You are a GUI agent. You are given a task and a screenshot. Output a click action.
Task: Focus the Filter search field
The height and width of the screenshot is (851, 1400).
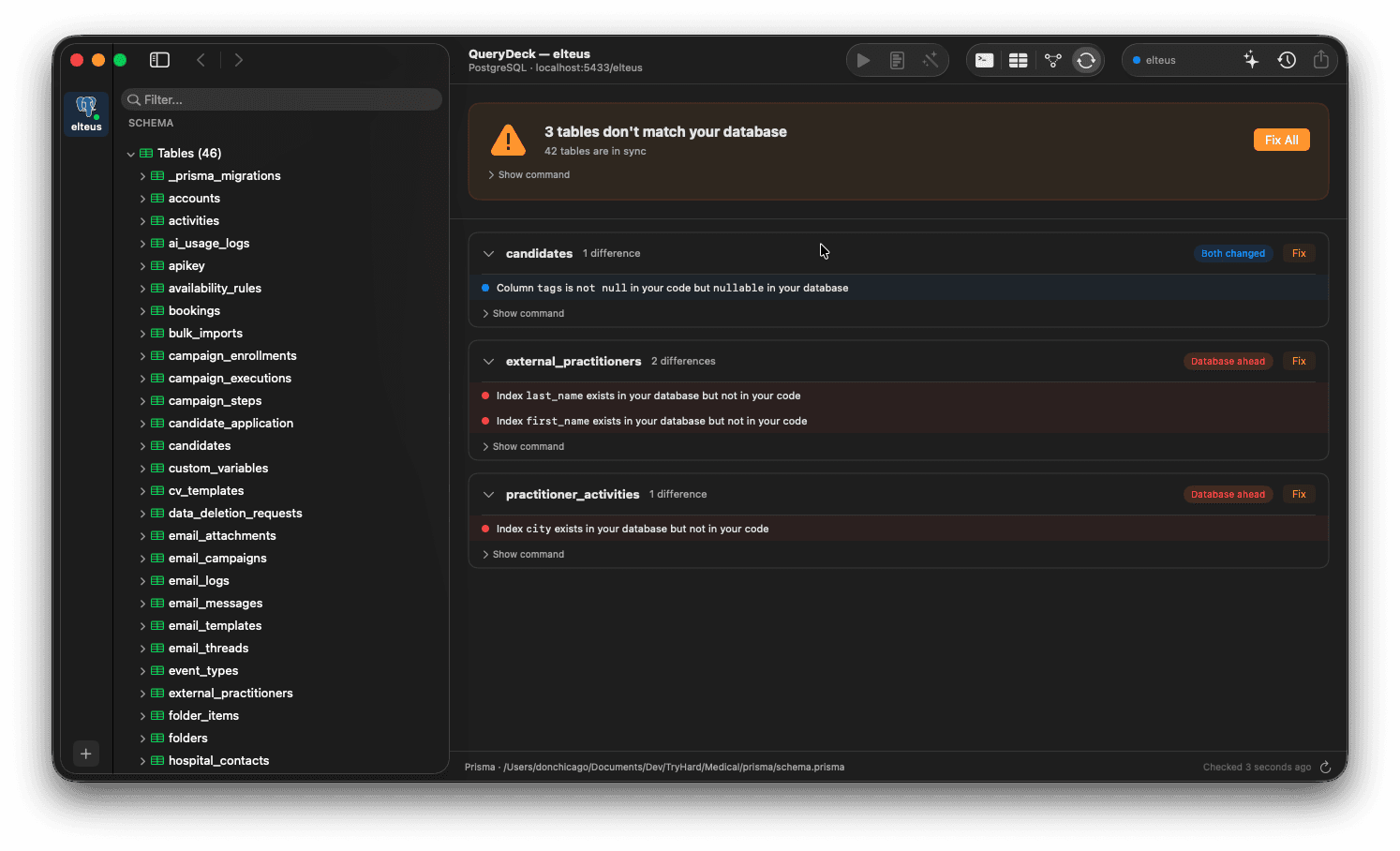(281, 99)
